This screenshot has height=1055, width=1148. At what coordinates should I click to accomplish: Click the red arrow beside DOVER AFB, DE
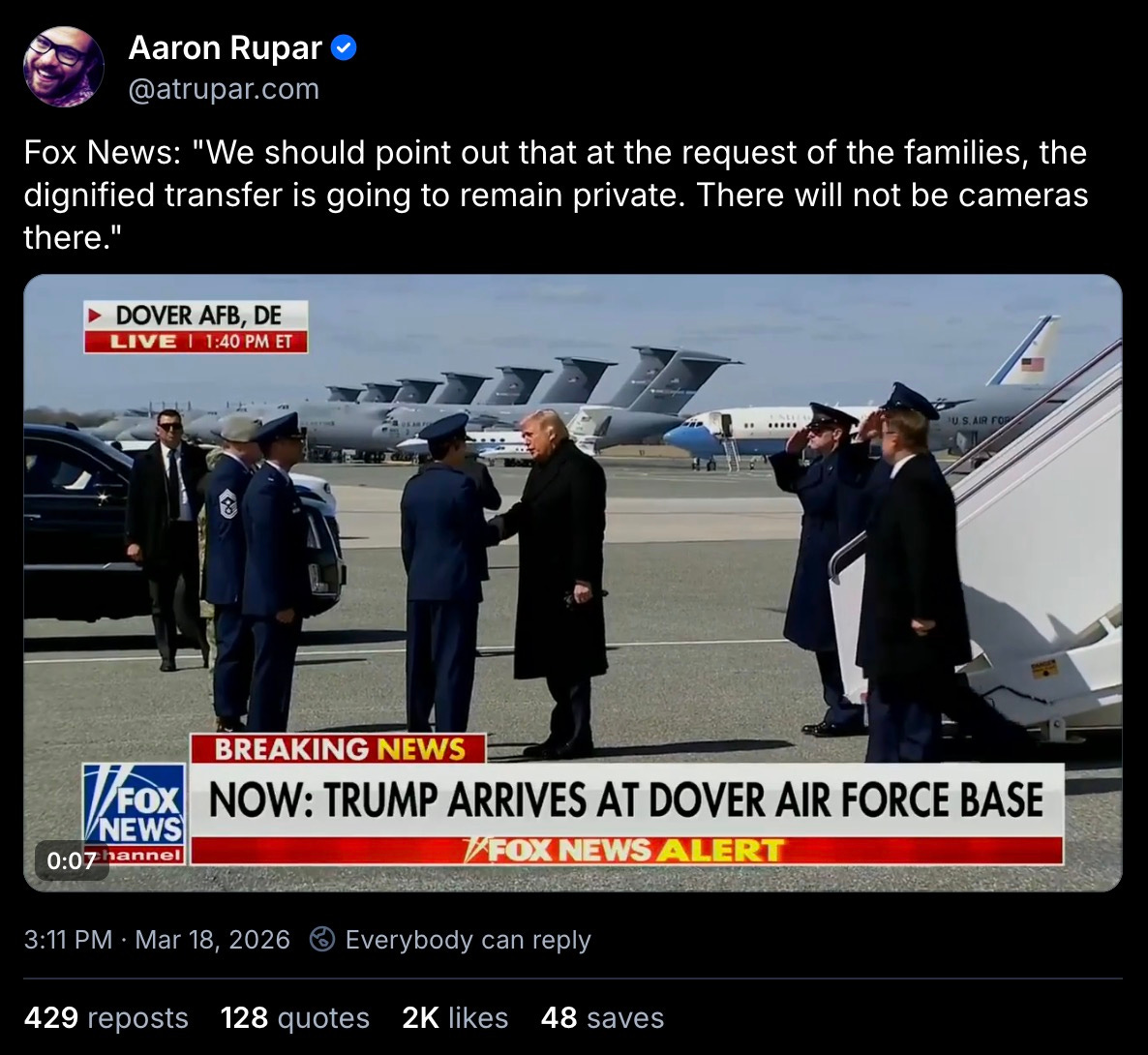pyautogui.click(x=95, y=316)
